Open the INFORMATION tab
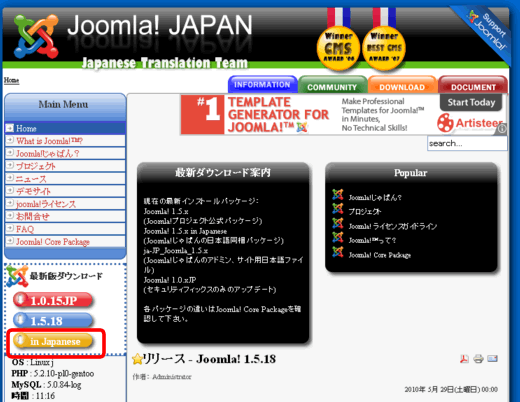Screen dimensions: 520x402 click(x=262, y=85)
